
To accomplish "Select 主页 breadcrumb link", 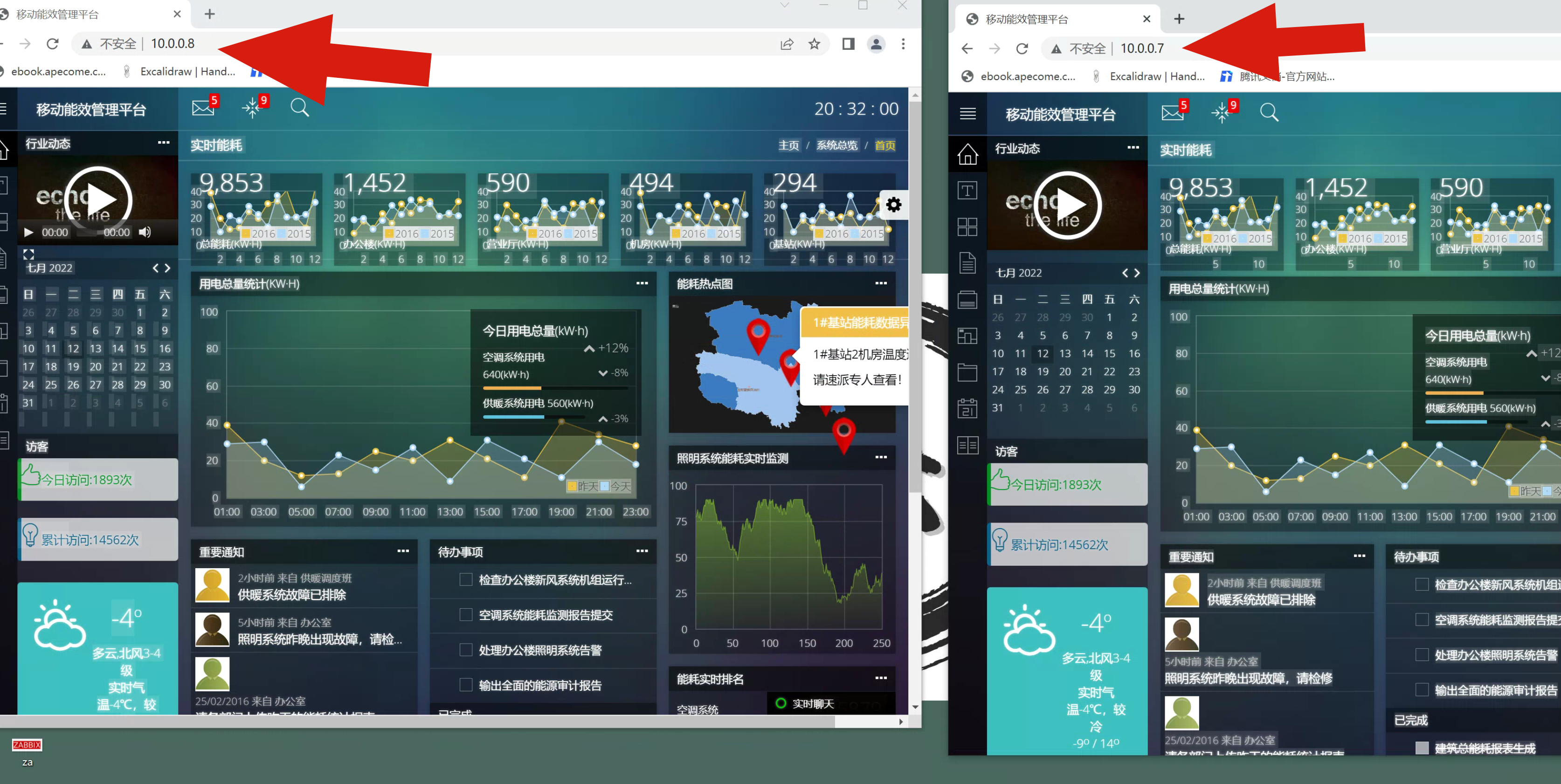I will tap(788, 145).
